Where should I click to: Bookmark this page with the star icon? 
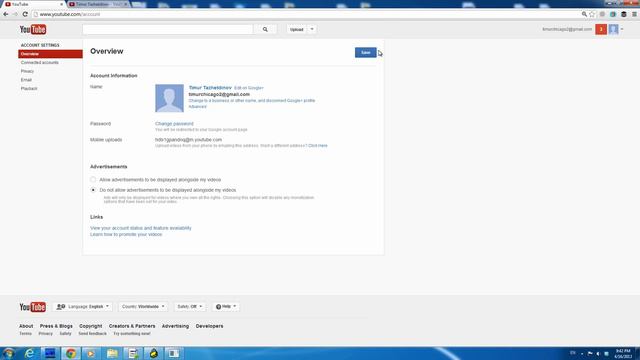592,14
